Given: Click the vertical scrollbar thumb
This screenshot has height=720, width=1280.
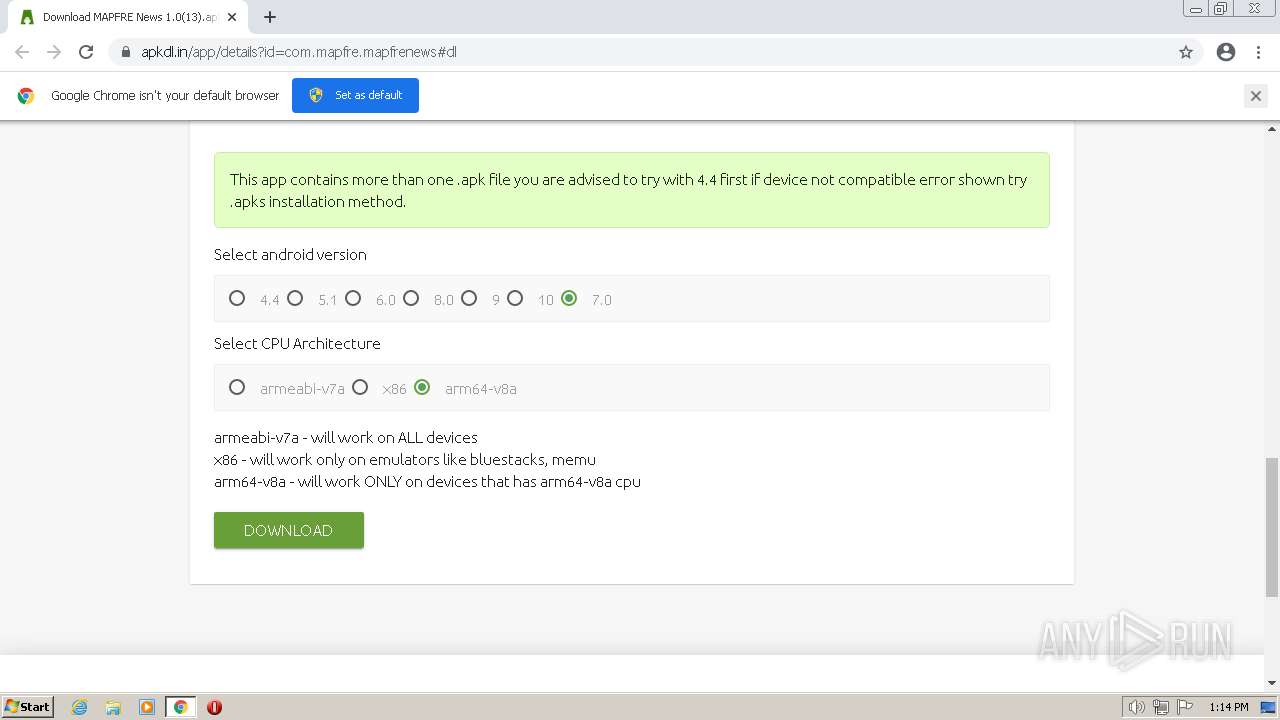Looking at the screenshot, I should [x=1272, y=526].
